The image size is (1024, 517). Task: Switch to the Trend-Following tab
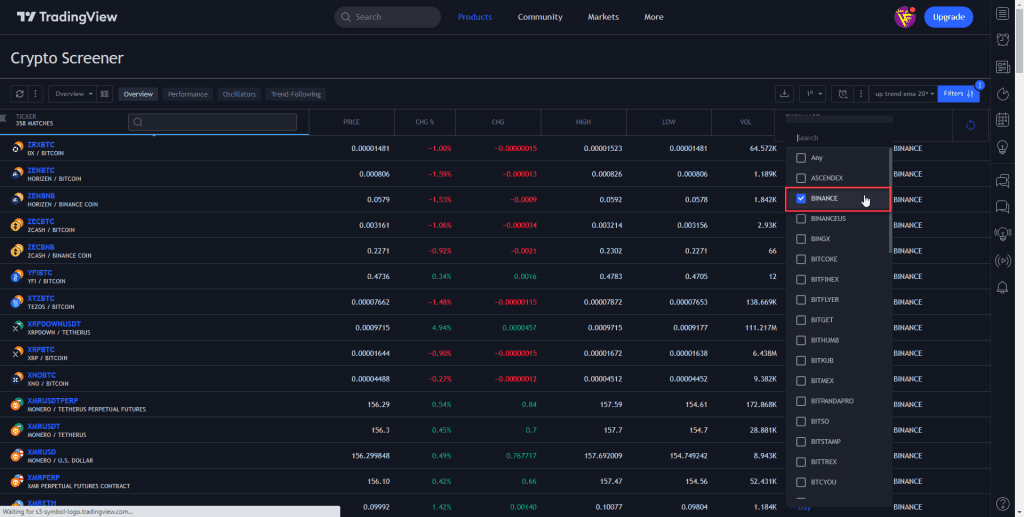coord(296,94)
